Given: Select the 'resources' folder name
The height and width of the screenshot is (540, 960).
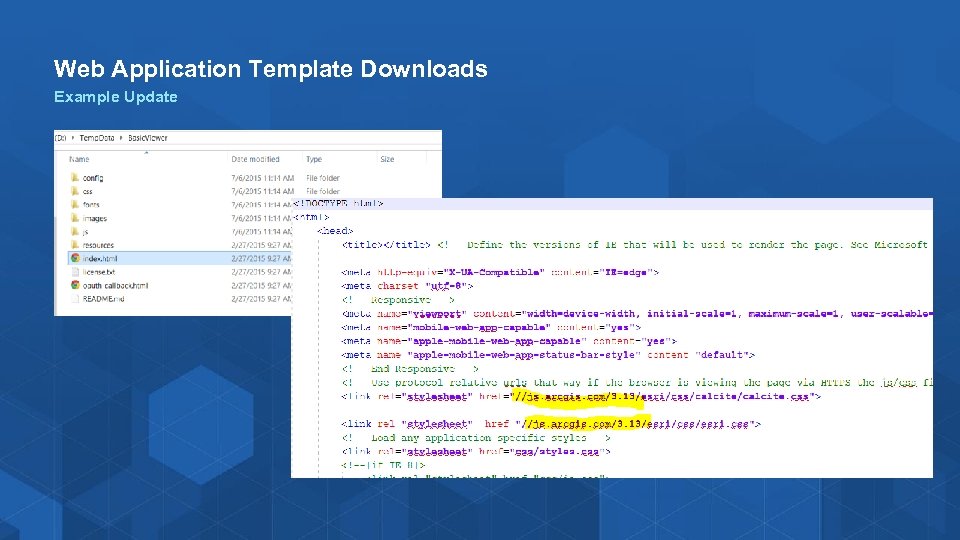Looking at the screenshot, I should pos(98,245).
